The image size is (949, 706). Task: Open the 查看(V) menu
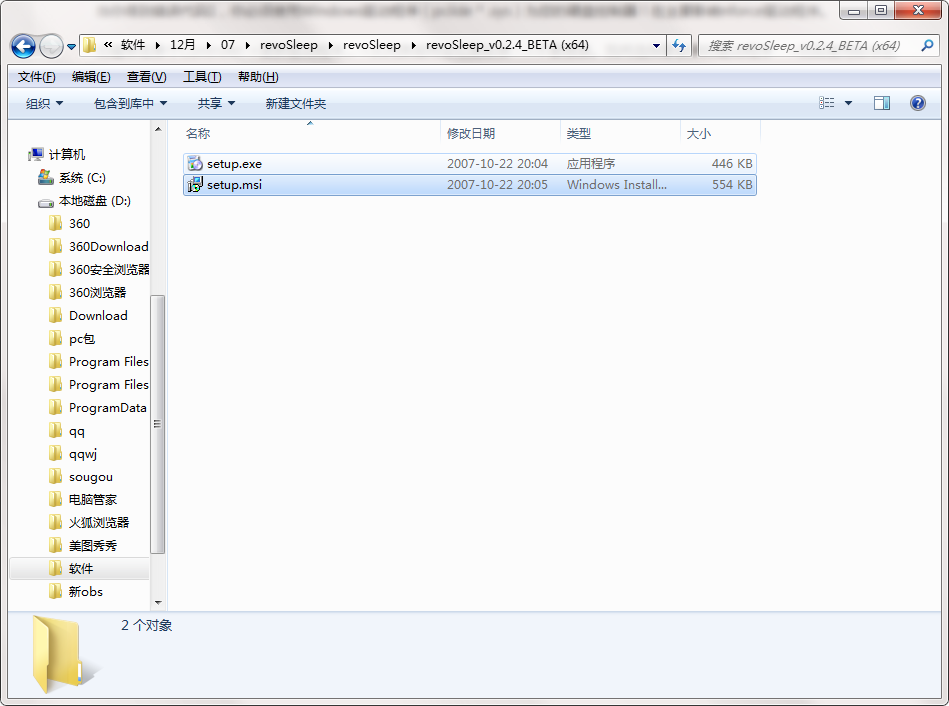[146, 77]
